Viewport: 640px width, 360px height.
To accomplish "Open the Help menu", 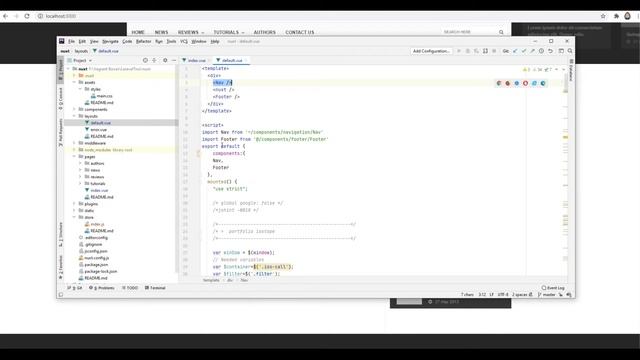I will pyautogui.click(x=215, y=42).
